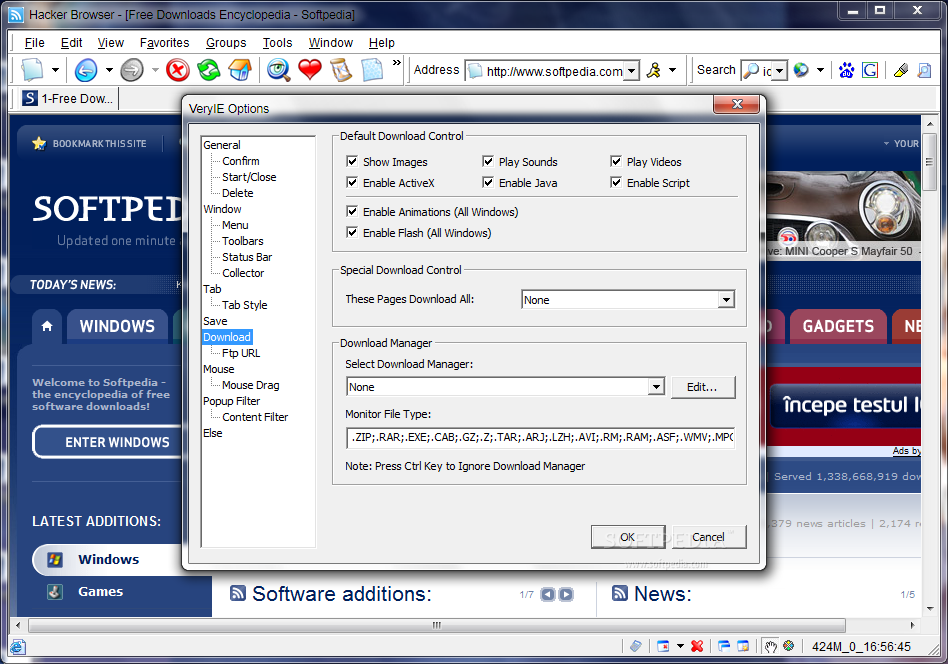
Task: Click the cascade windows icon in status bar
Action: (x=724, y=646)
